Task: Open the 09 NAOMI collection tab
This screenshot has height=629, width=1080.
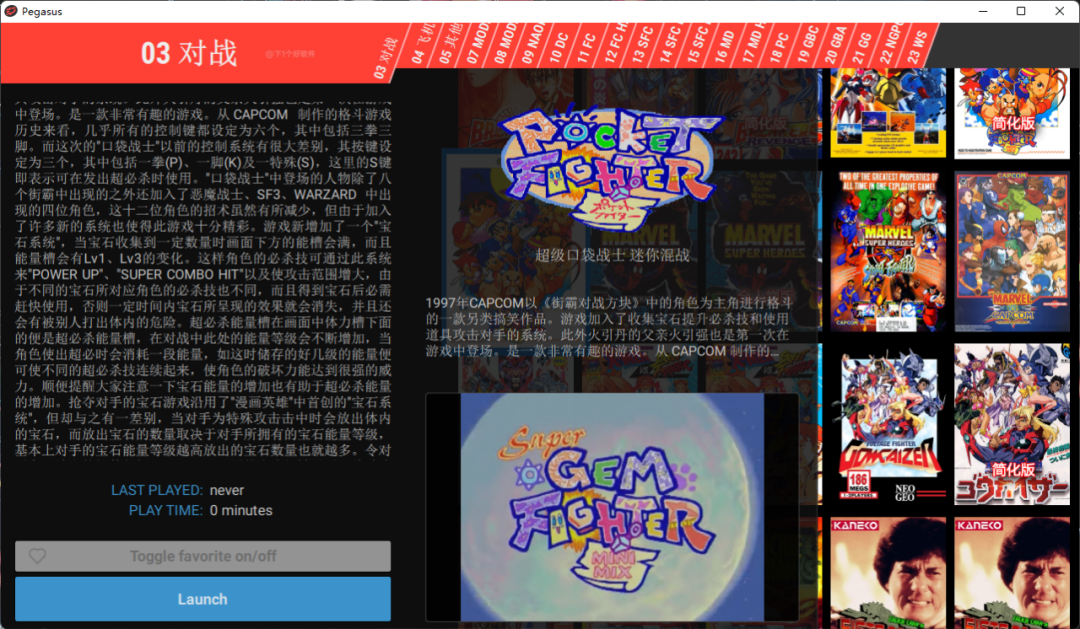Action: point(532,45)
